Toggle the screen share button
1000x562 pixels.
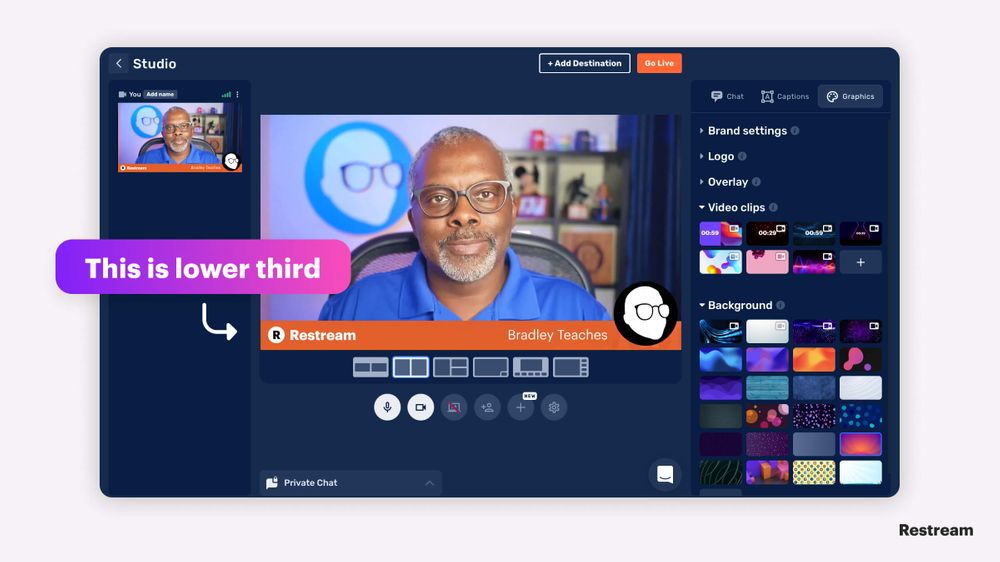454,407
